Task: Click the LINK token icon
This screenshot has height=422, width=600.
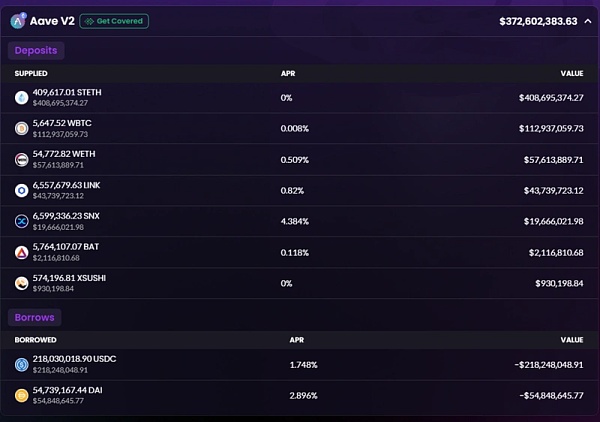Action: click(x=22, y=190)
